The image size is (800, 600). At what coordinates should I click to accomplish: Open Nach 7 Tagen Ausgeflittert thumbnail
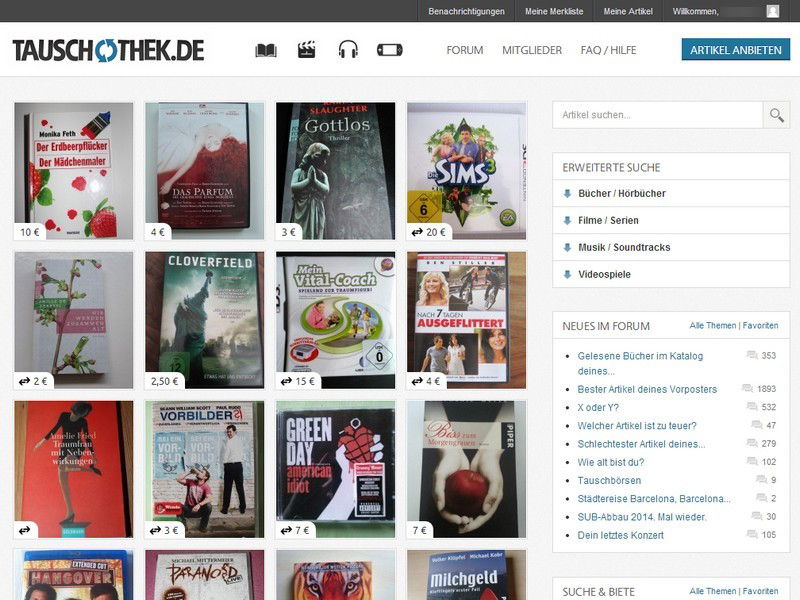[466, 320]
